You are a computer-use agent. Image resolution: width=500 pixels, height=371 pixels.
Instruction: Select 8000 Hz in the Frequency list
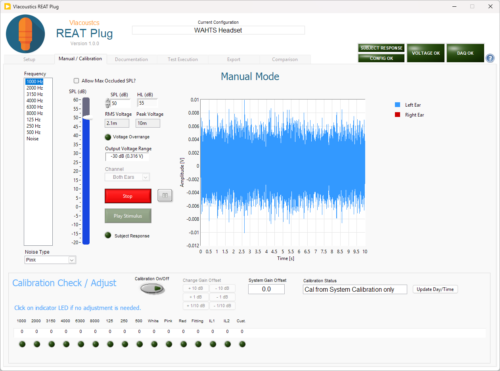[x=35, y=113]
